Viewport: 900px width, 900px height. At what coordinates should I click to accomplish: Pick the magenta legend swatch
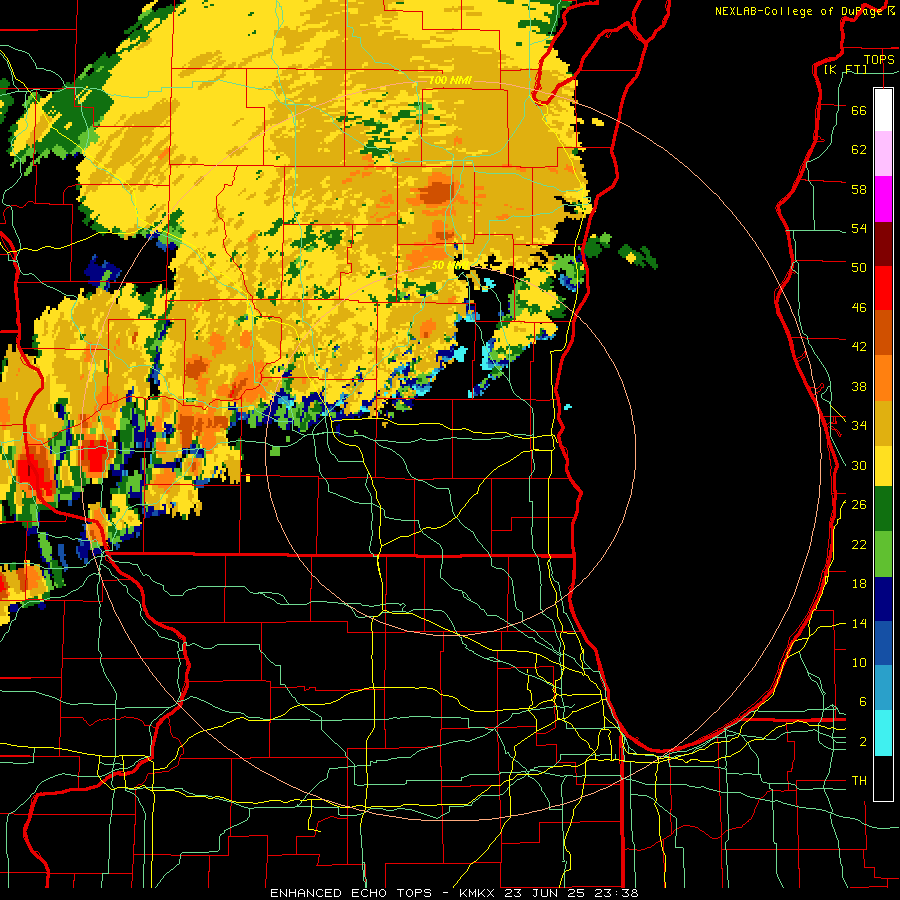[x=883, y=199]
